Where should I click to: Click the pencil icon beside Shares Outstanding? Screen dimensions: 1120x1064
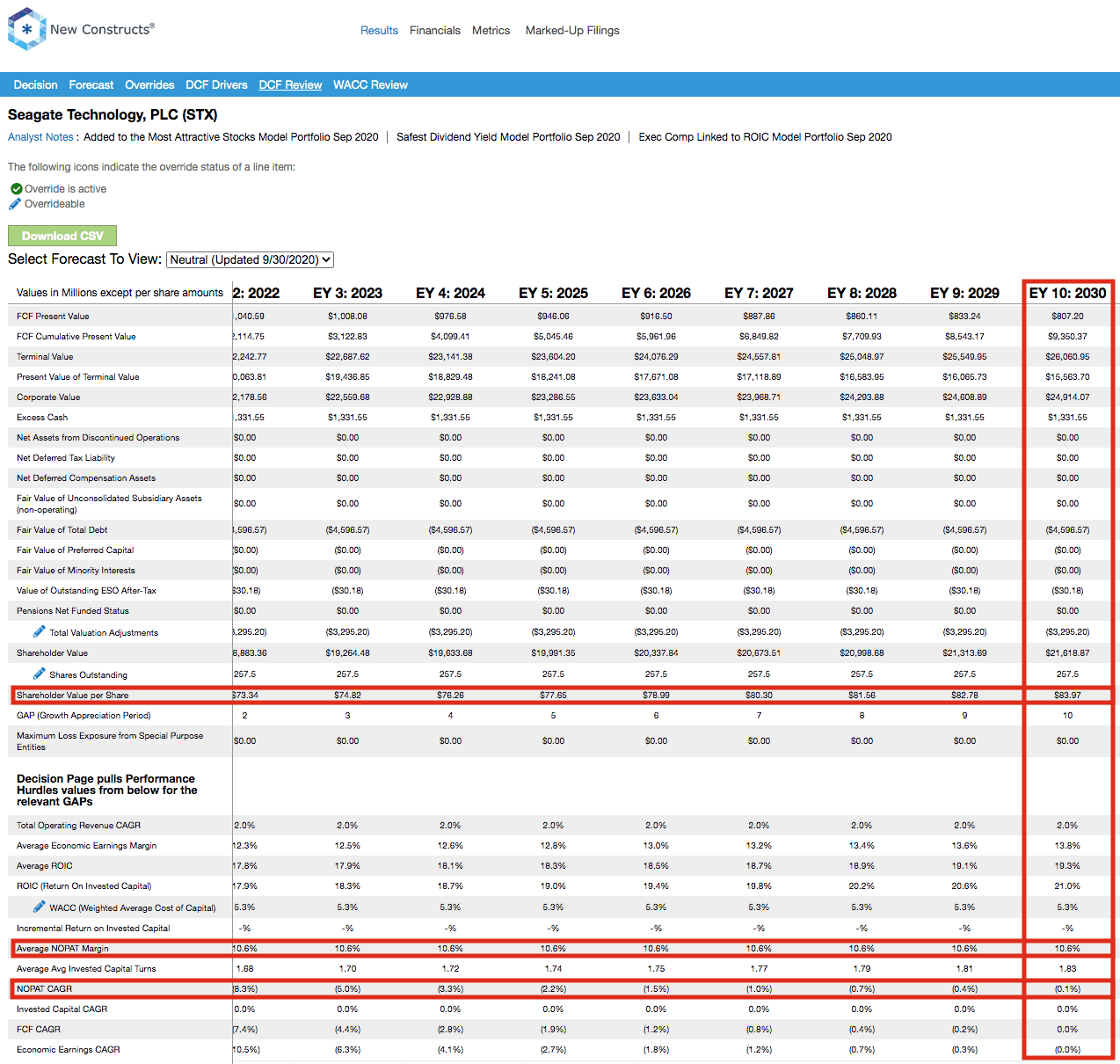point(40,674)
